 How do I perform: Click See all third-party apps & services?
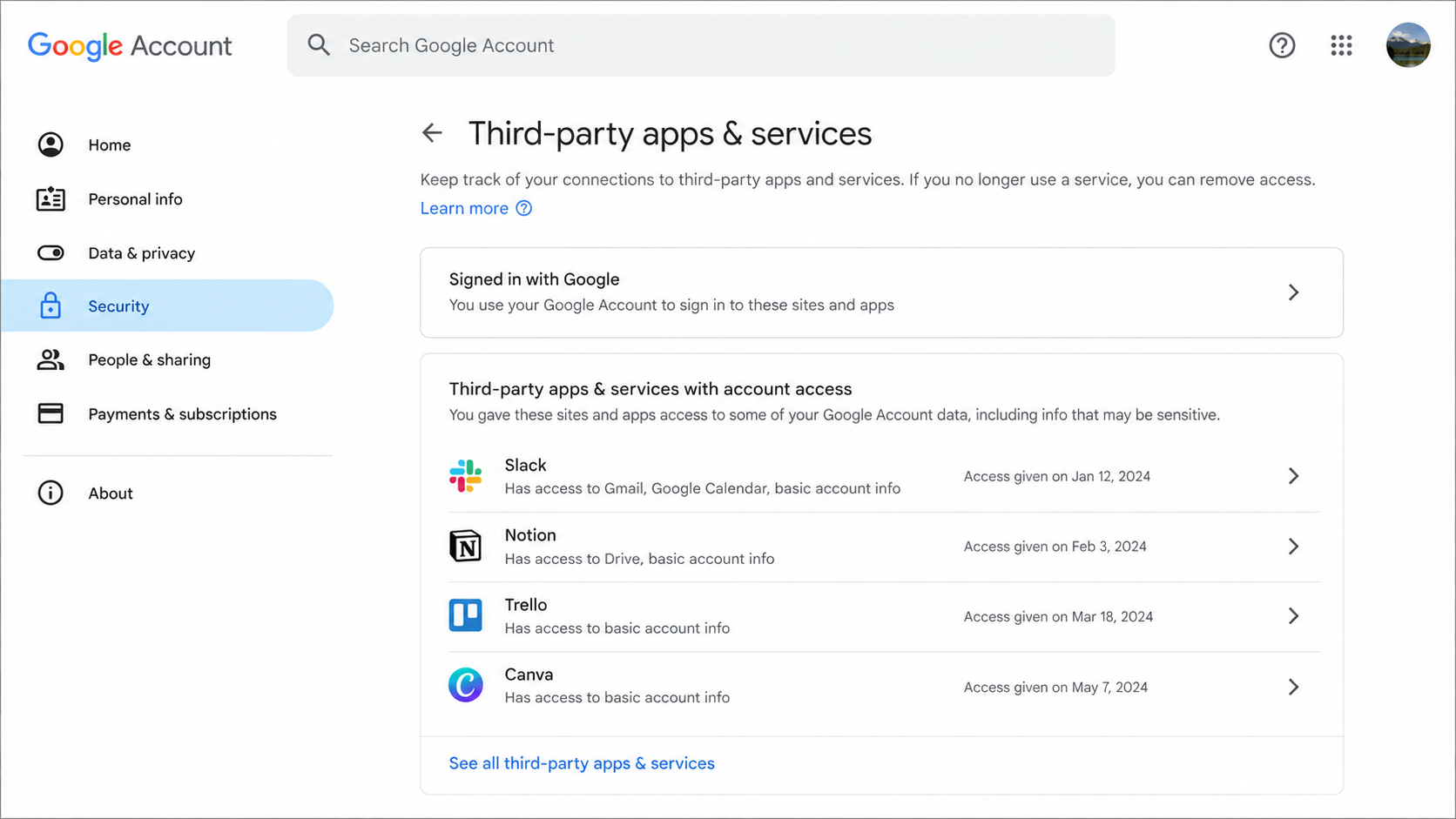(x=582, y=763)
